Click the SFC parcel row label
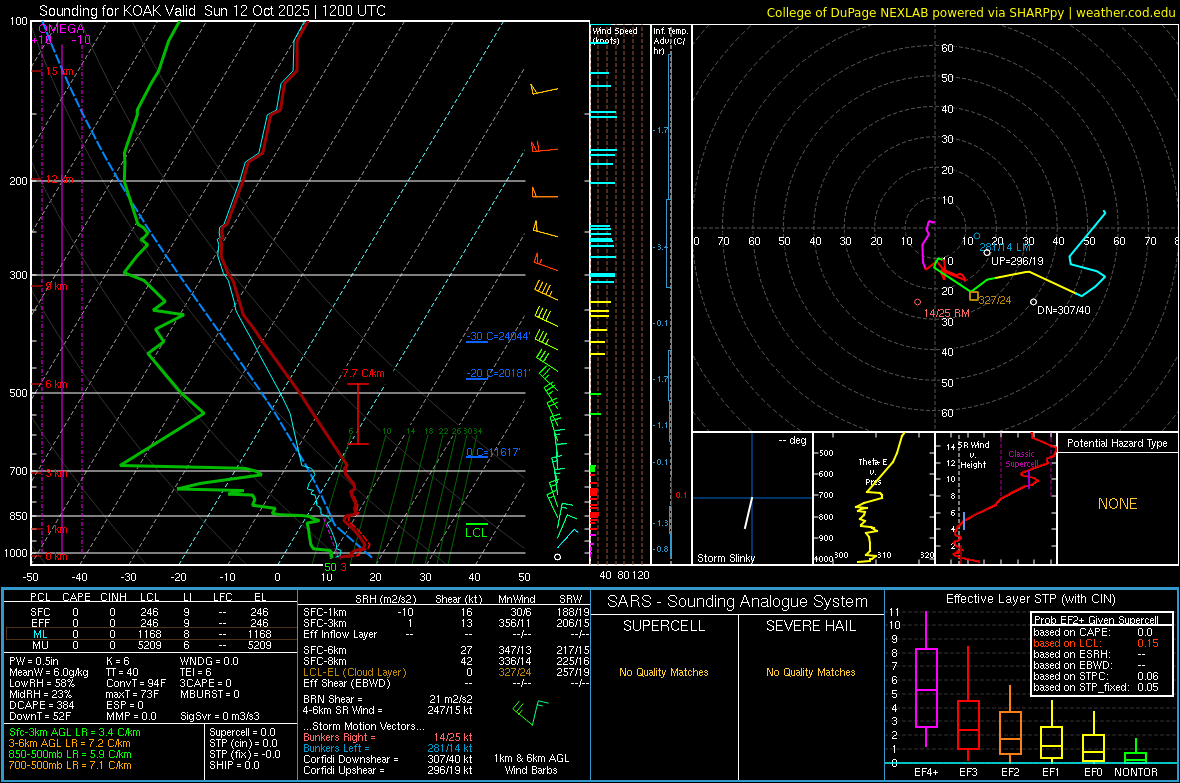 point(40,612)
